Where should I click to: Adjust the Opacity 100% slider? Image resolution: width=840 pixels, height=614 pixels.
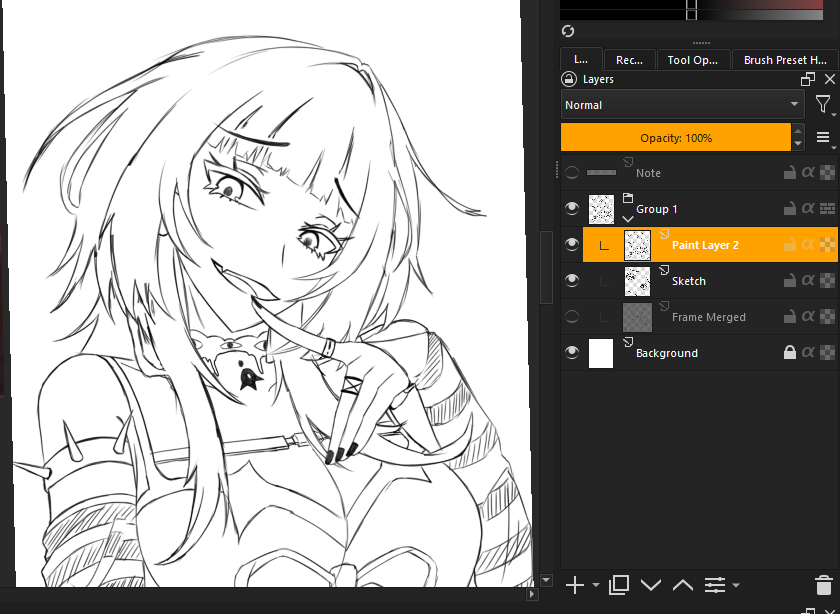click(676, 138)
